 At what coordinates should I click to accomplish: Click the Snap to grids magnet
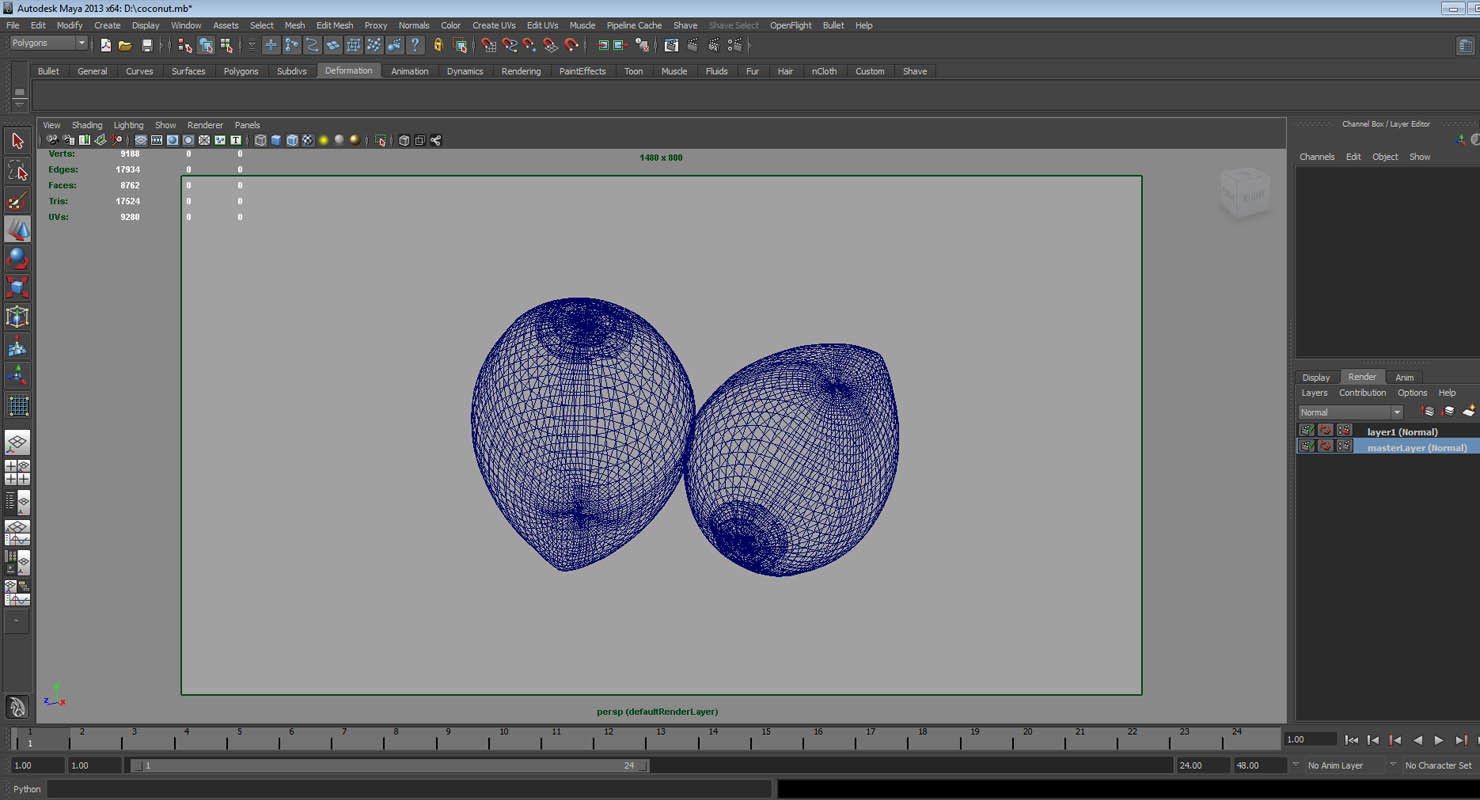(488, 45)
